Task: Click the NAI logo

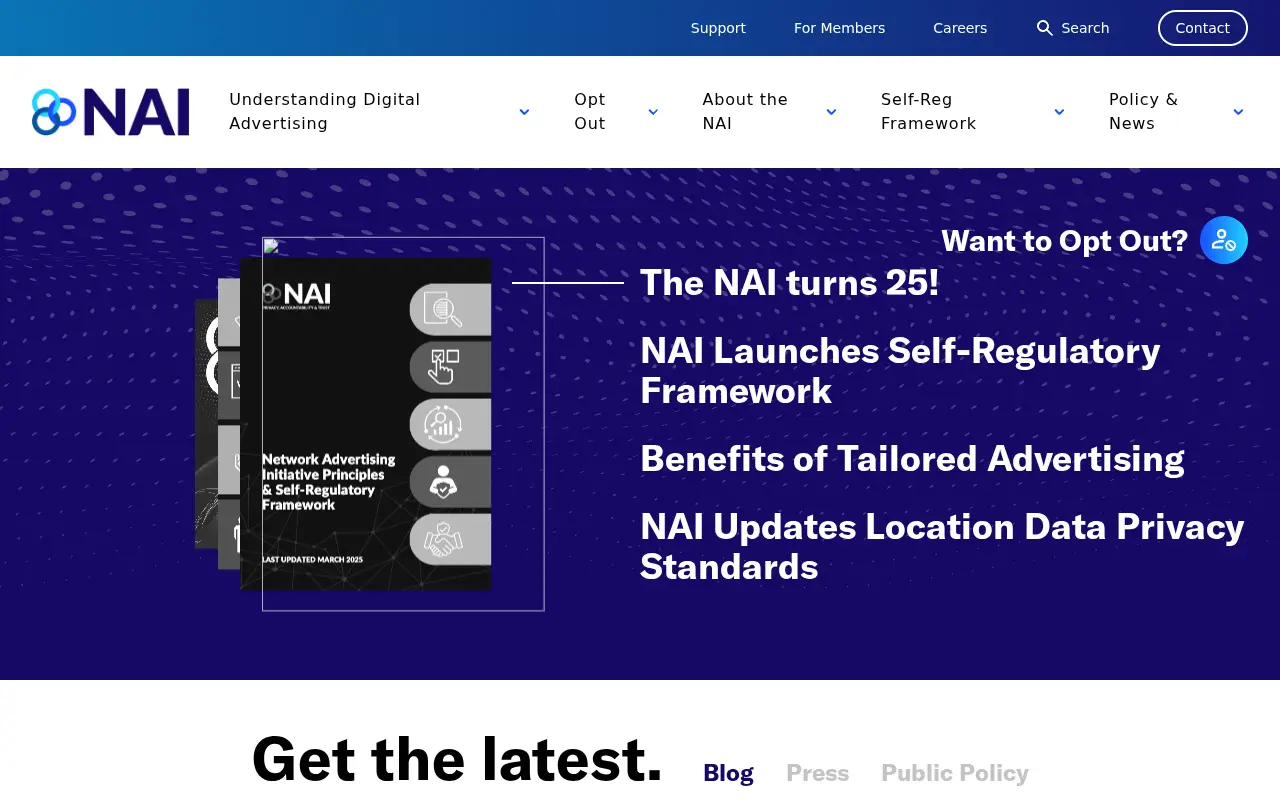Action: (x=110, y=112)
